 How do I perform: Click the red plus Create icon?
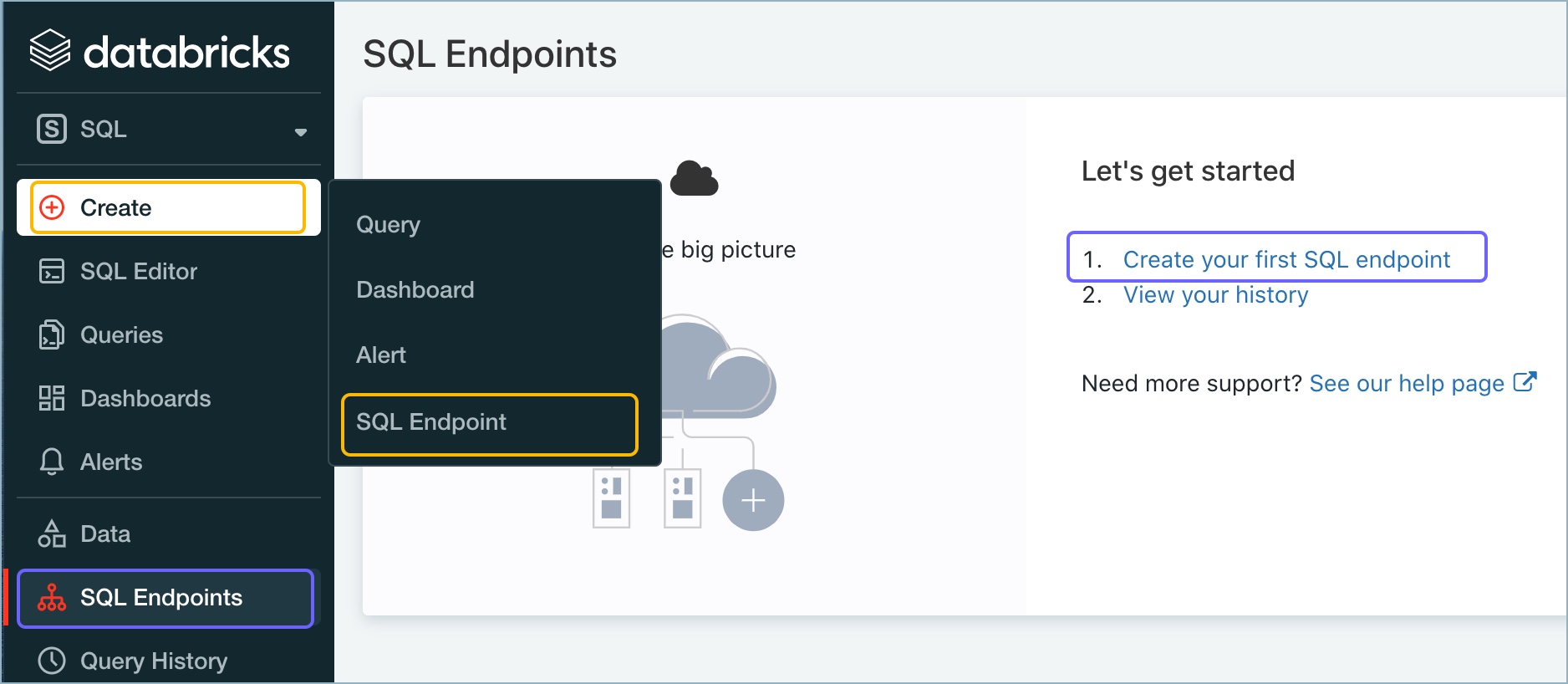tap(52, 207)
